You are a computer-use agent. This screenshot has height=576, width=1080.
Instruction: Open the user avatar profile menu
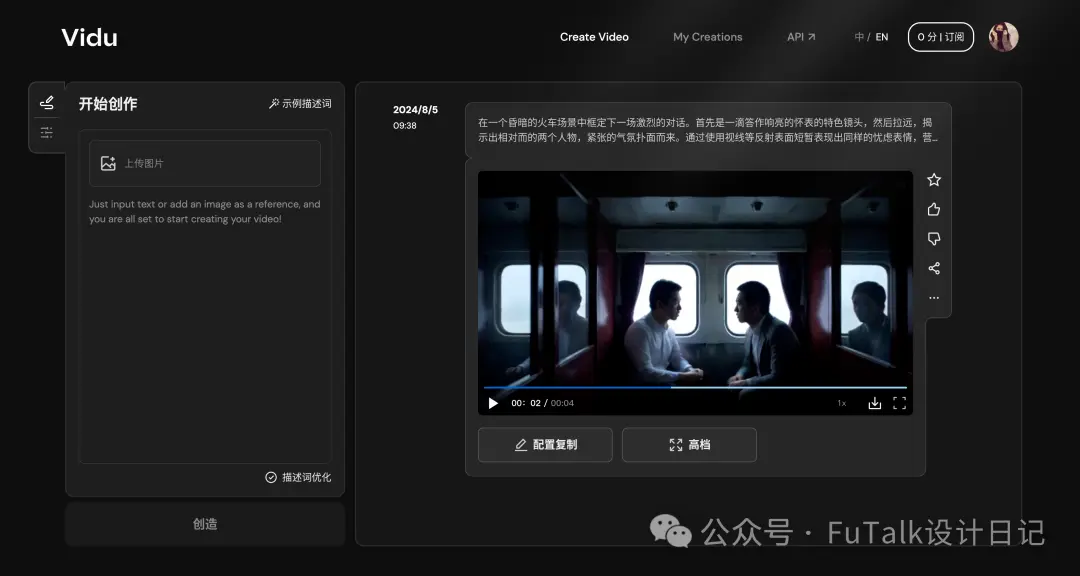[1004, 37]
